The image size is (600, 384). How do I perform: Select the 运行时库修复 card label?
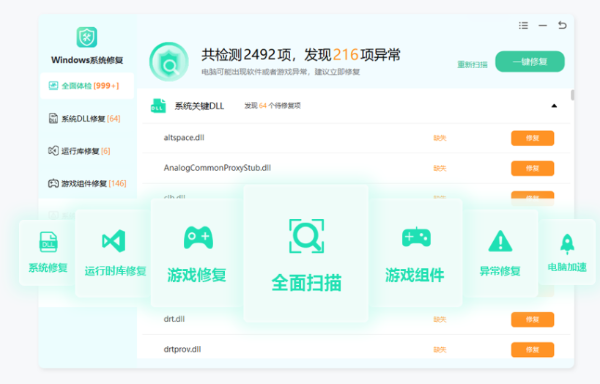(x=115, y=271)
